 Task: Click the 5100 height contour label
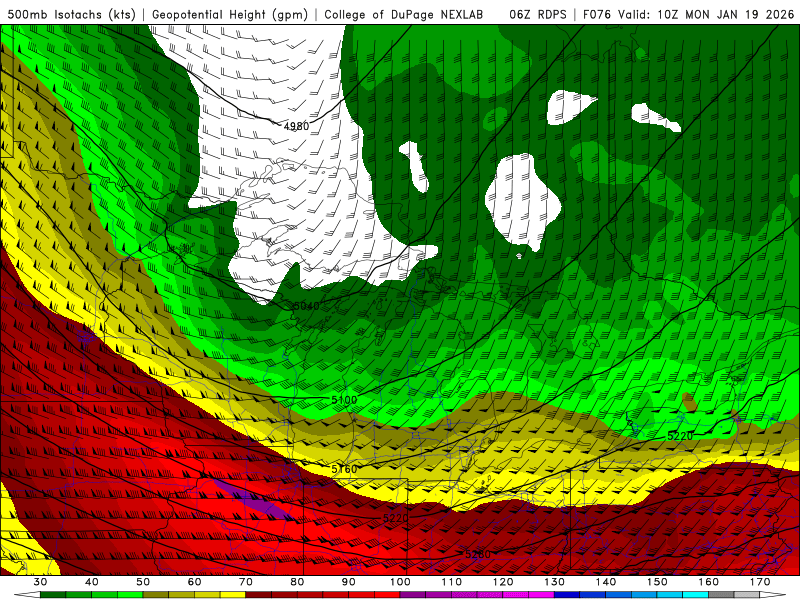[x=344, y=400]
